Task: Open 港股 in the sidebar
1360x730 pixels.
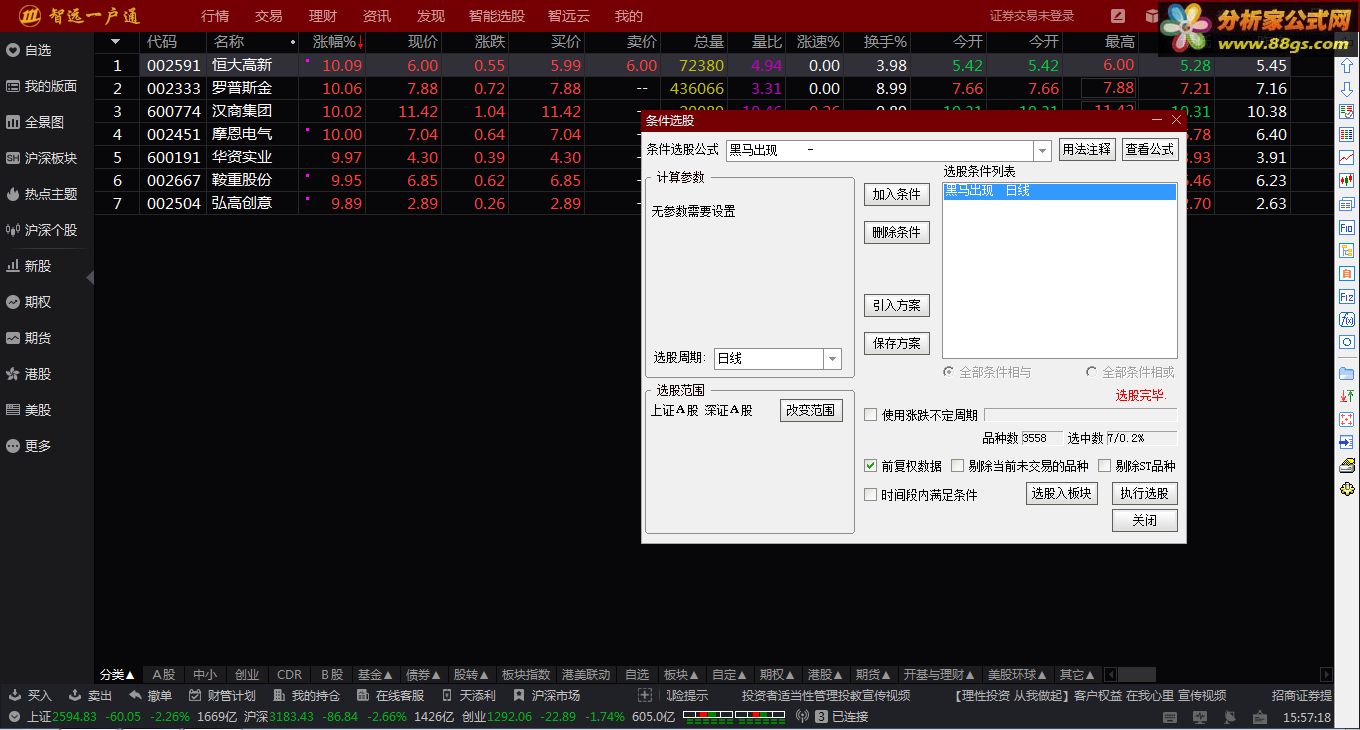Action: tap(29, 374)
